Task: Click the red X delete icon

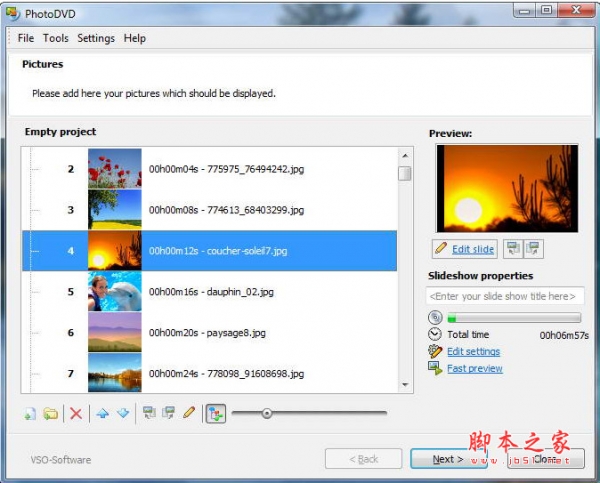Action: tap(76, 413)
